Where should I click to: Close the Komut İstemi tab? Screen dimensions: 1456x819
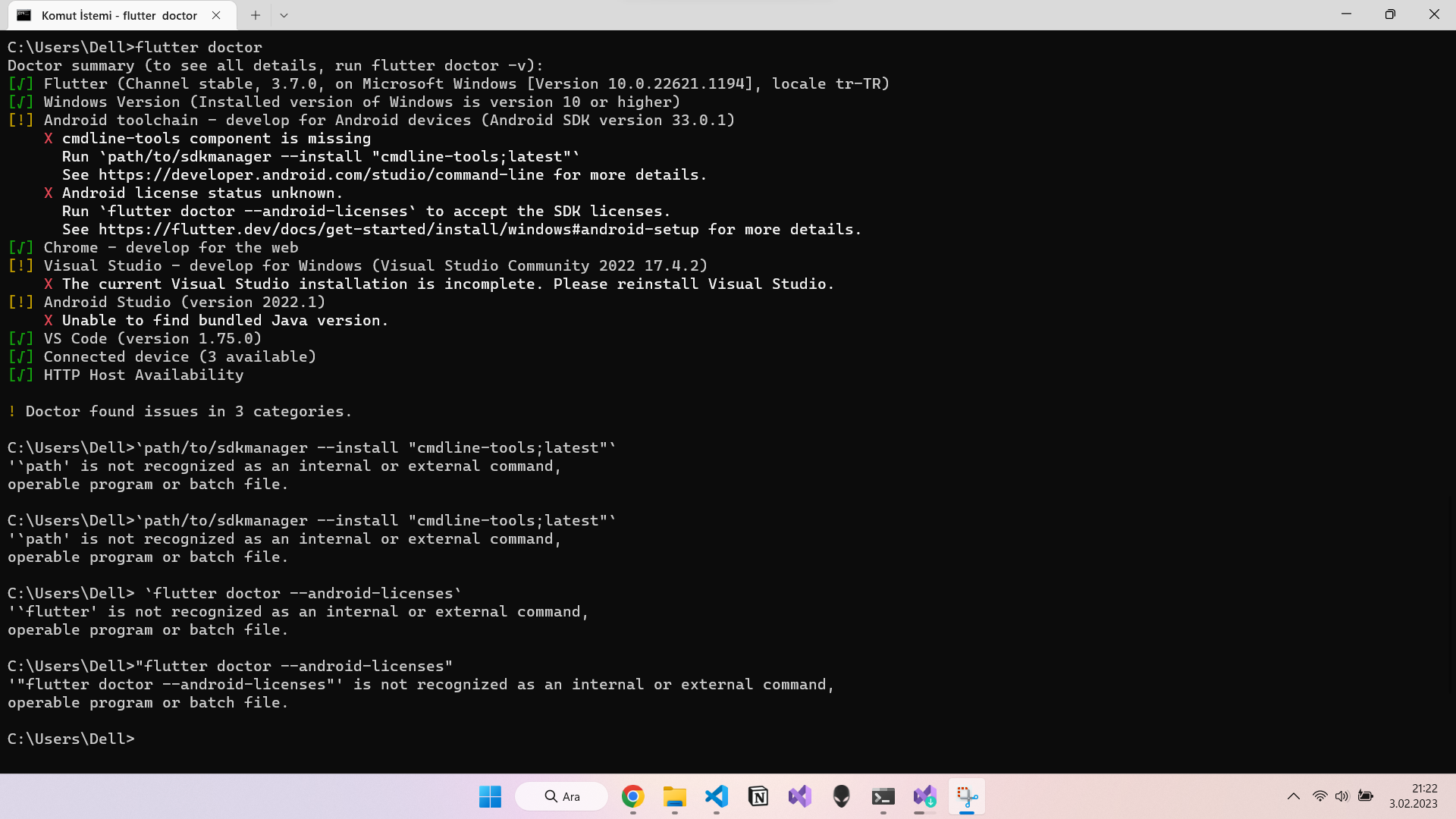(x=216, y=15)
